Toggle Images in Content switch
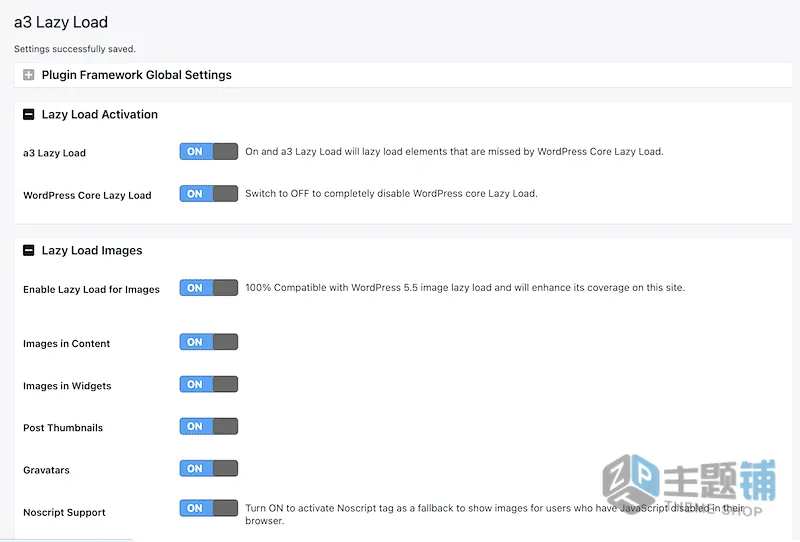Viewport: 800px width, 542px height. click(209, 342)
